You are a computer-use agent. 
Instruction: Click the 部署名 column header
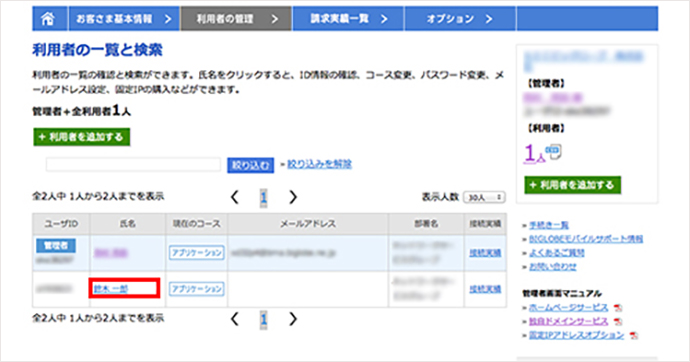426,224
